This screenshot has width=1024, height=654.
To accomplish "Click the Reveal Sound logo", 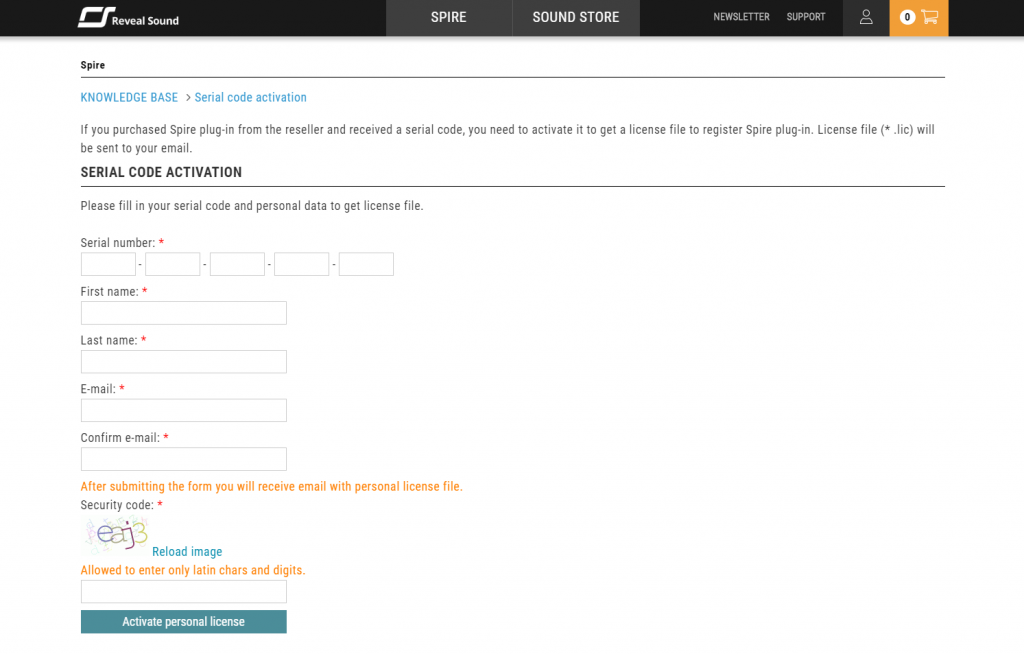I will point(128,18).
